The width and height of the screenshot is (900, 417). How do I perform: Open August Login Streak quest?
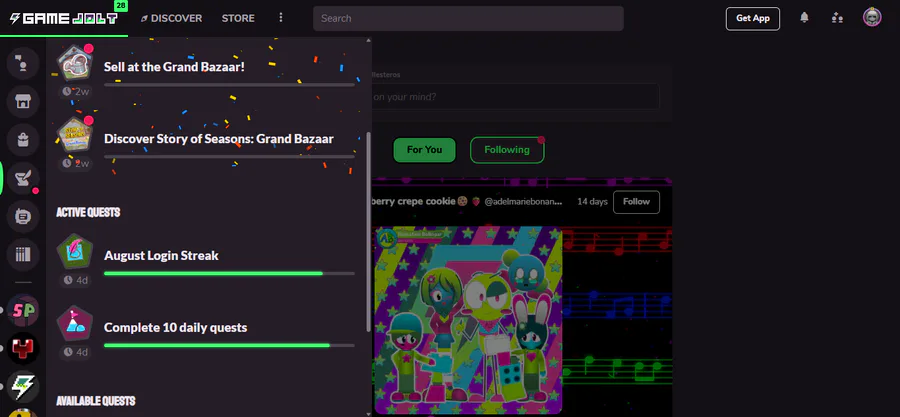[x=205, y=261]
